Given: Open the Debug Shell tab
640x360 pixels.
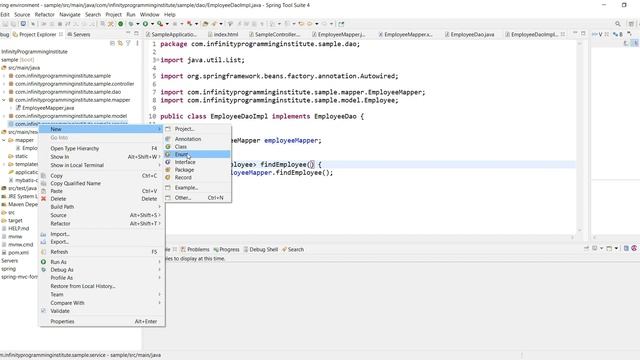Looking at the screenshot, I should coord(260,249).
